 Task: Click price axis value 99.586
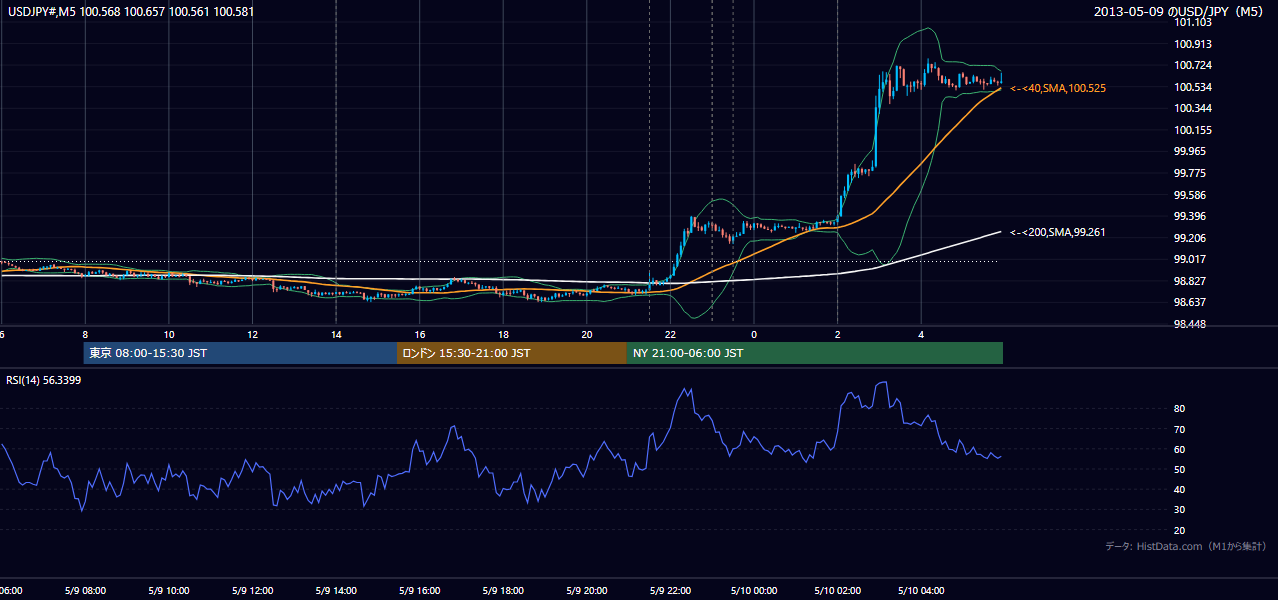point(1190,195)
